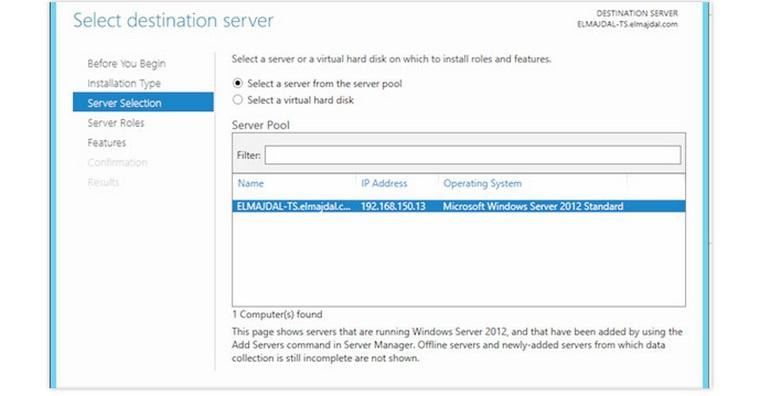Image resolution: width=771 pixels, height=396 pixels.
Task: Select the ELMAJDAL-TS.elmajdal.c... server name cell
Action: click(294, 206)
